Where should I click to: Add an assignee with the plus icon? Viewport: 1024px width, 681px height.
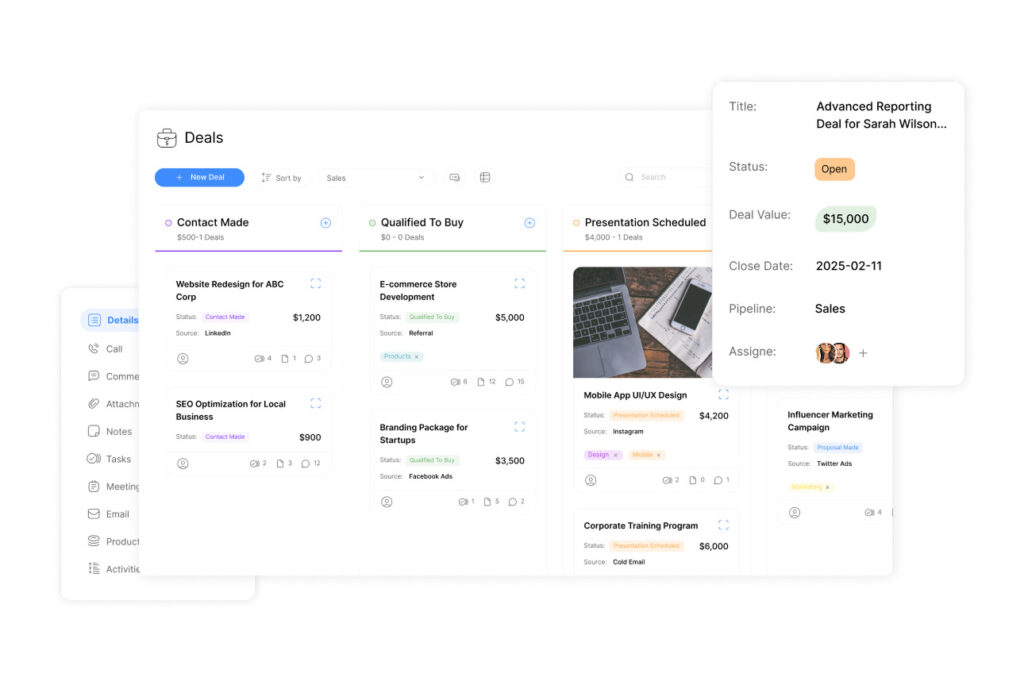coord(863,353)
